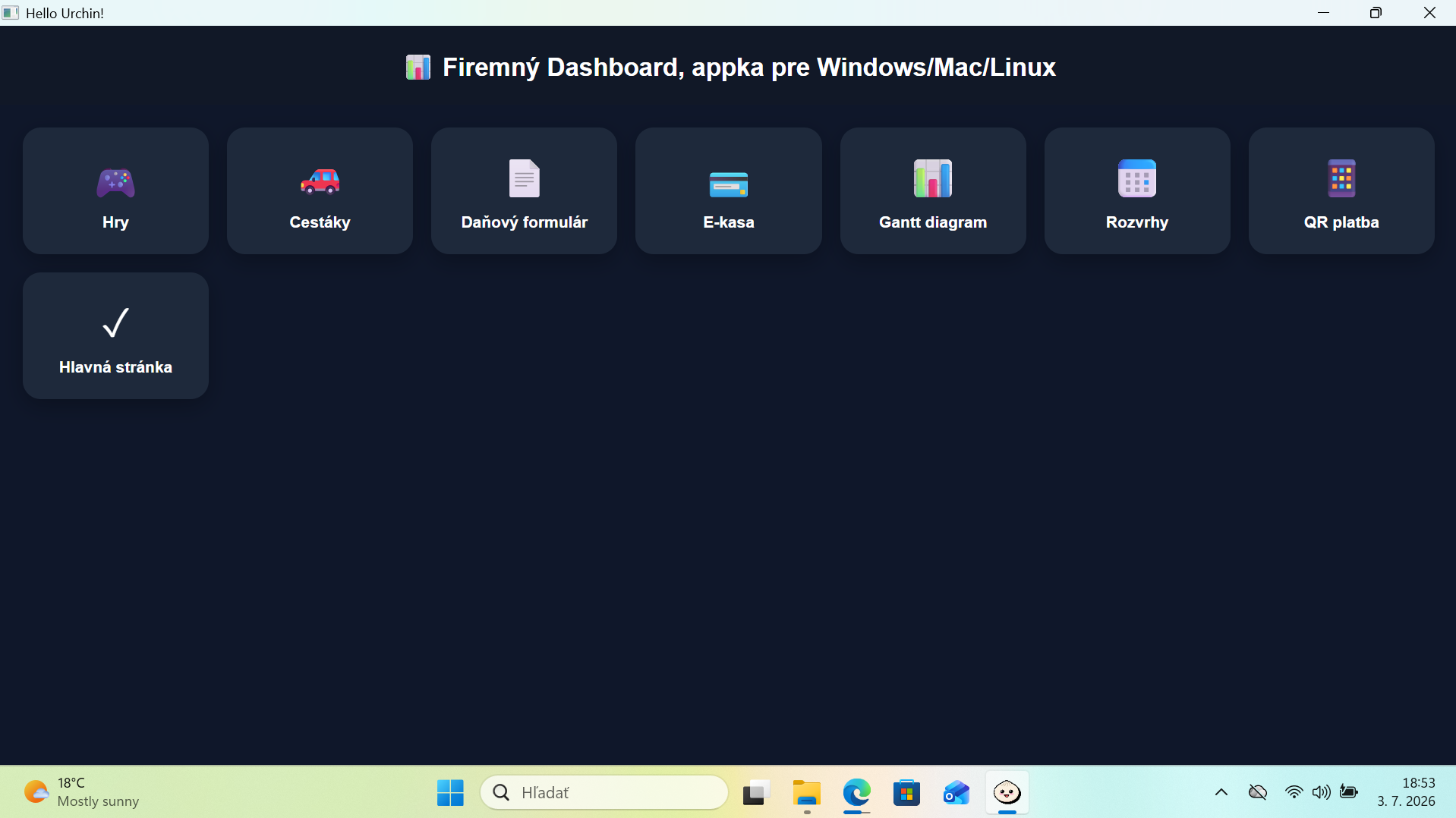
Task: Check battery status in system tray
Action: (1349, 792)
